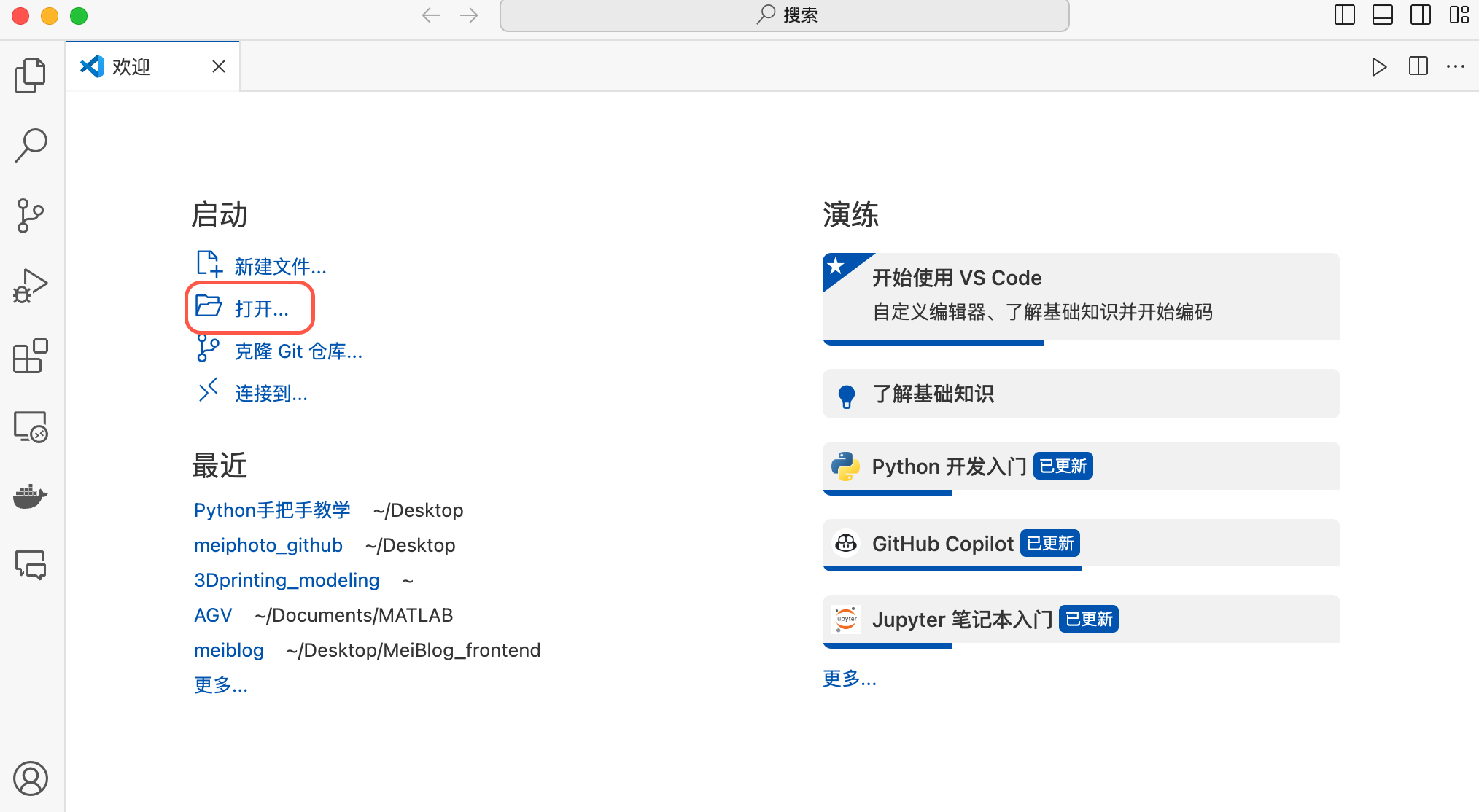Screen dimensions: 1479x812
Task: Click the top 搜索 command bar
Action: click(x=785, y=15)
